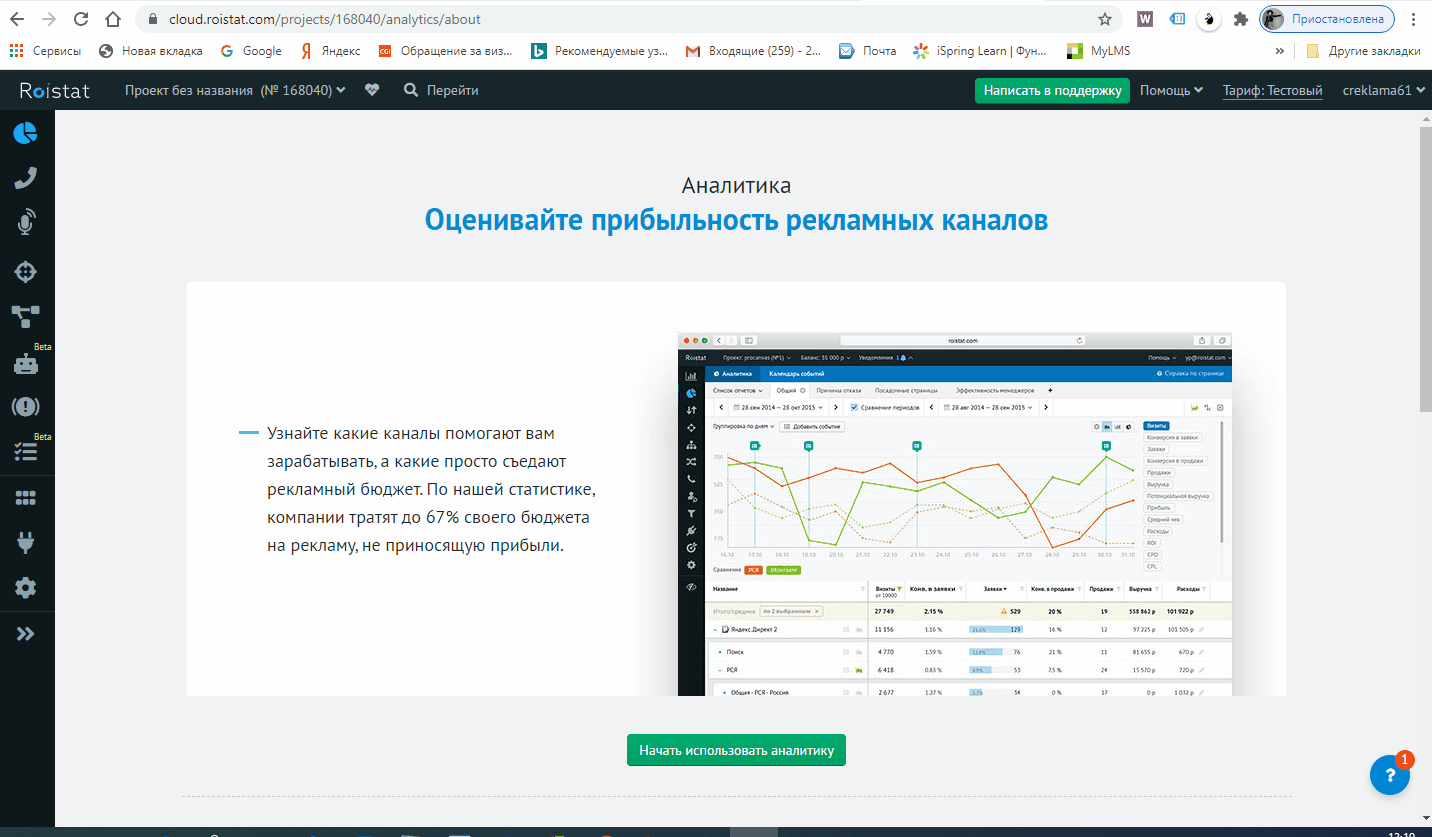Viewport: 1432px width, 837px height.
Task: Open the alert exclamation icon in sidebar
Action: pyautogui.click(x=26, y=406)
